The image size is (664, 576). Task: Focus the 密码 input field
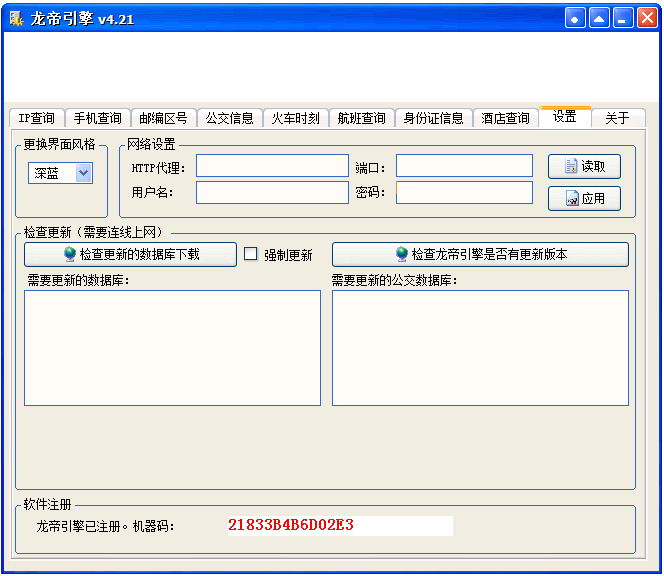(x=465, y=193)
